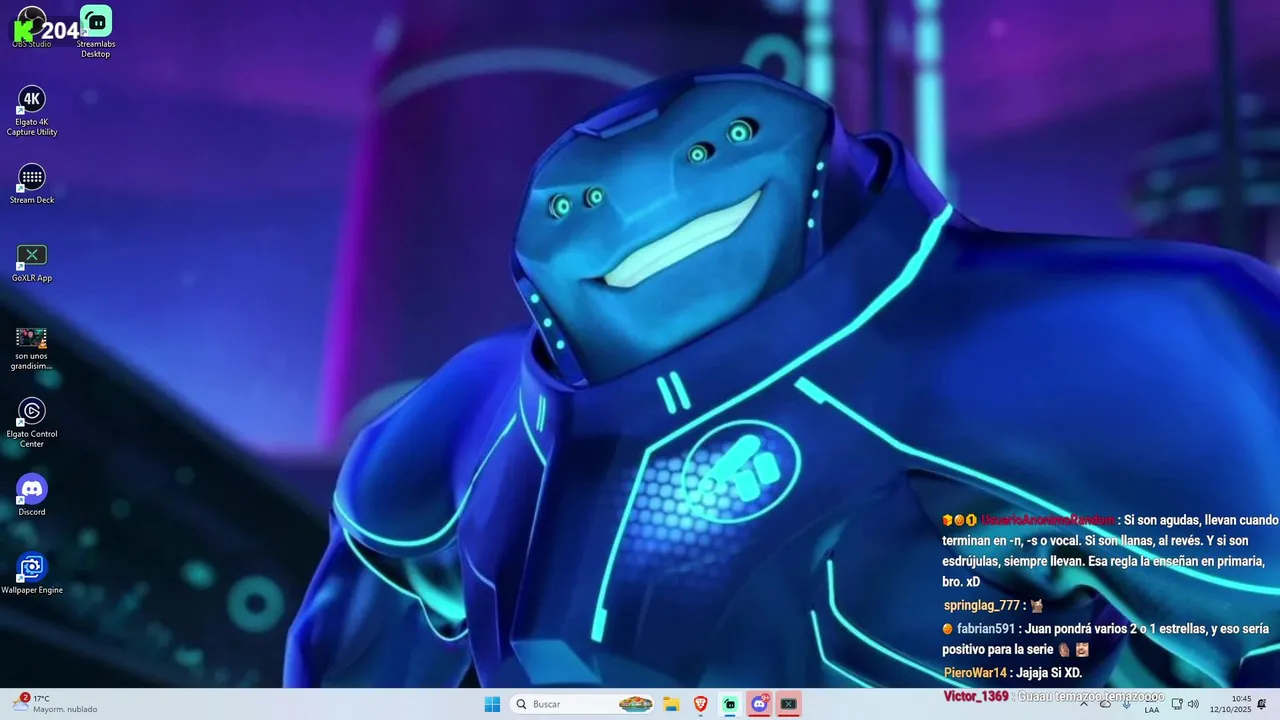Open the volume speaker tray icon

1193,704
